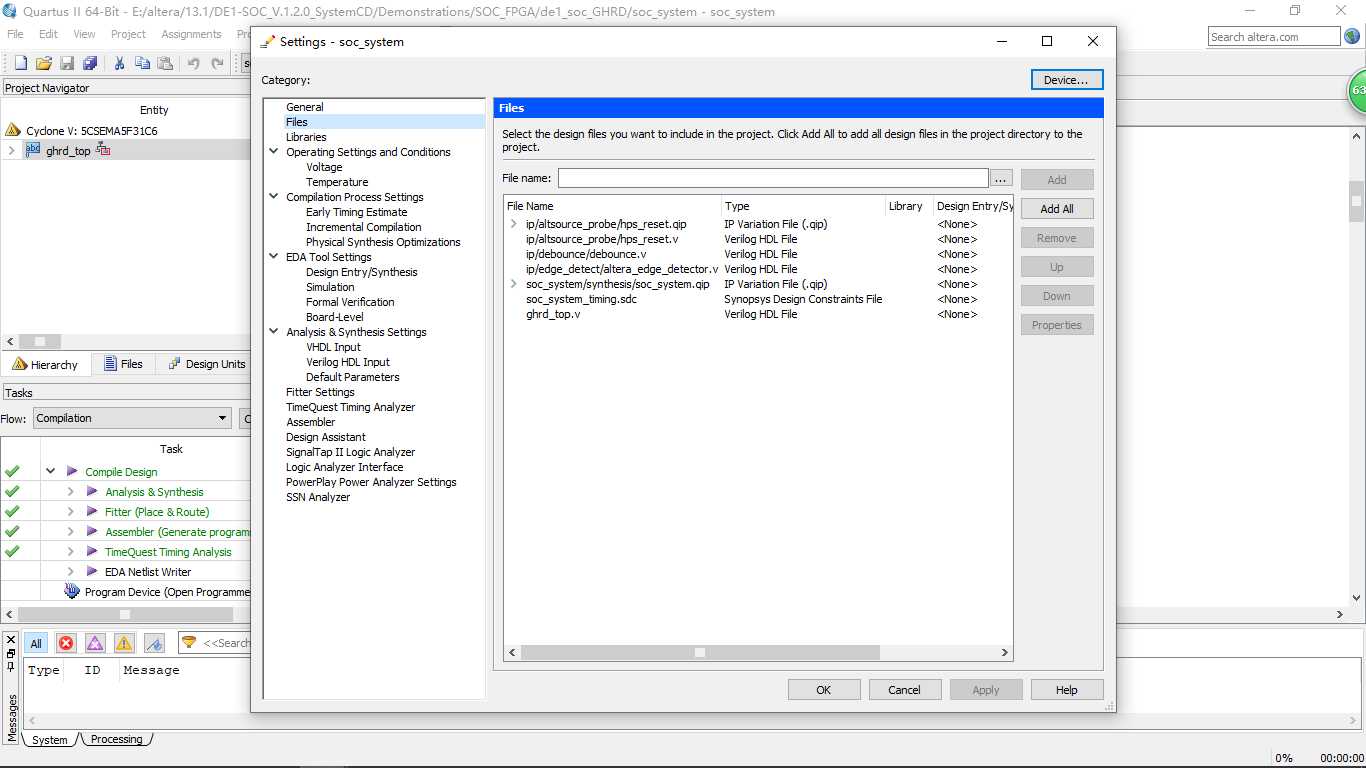Show critical warnings with purple triangle filter
This screenshot has height=768, width=1366.
pyautogui.click(x=95, y=643)
